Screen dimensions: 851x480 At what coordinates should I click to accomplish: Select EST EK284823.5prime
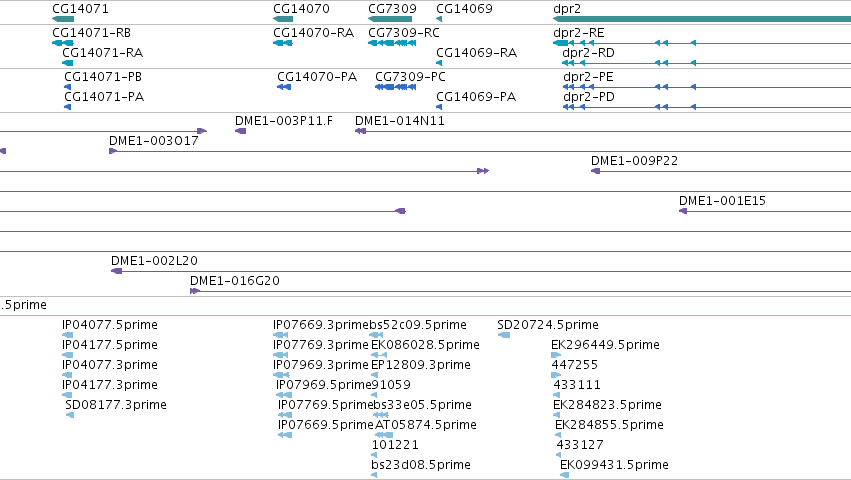click(x=607, y=406)
